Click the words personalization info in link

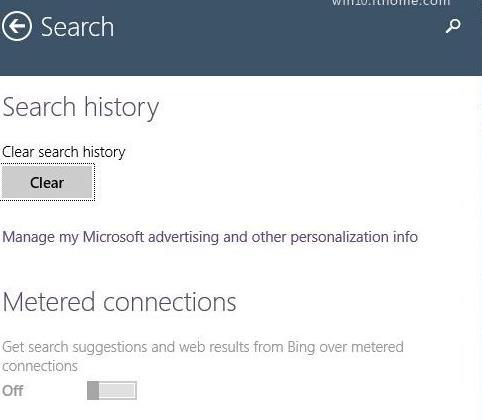coord(354,237)
